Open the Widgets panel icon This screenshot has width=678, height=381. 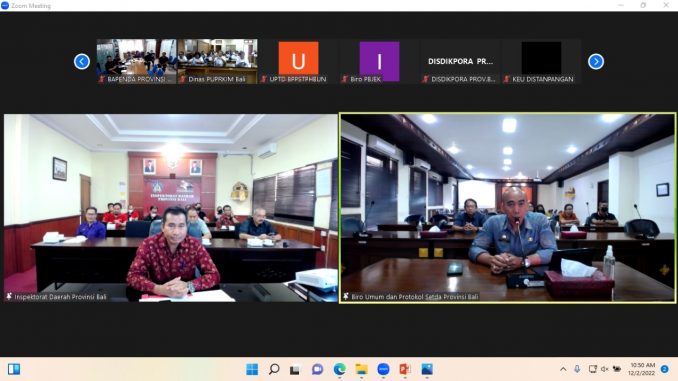[14, 369]
